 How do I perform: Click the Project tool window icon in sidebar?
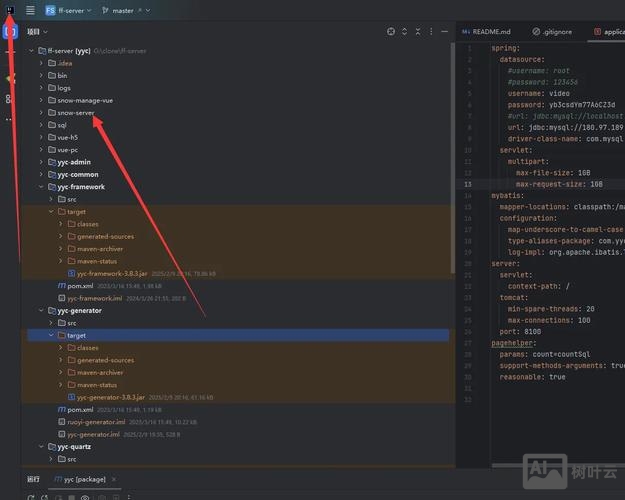tap(10, 32)
